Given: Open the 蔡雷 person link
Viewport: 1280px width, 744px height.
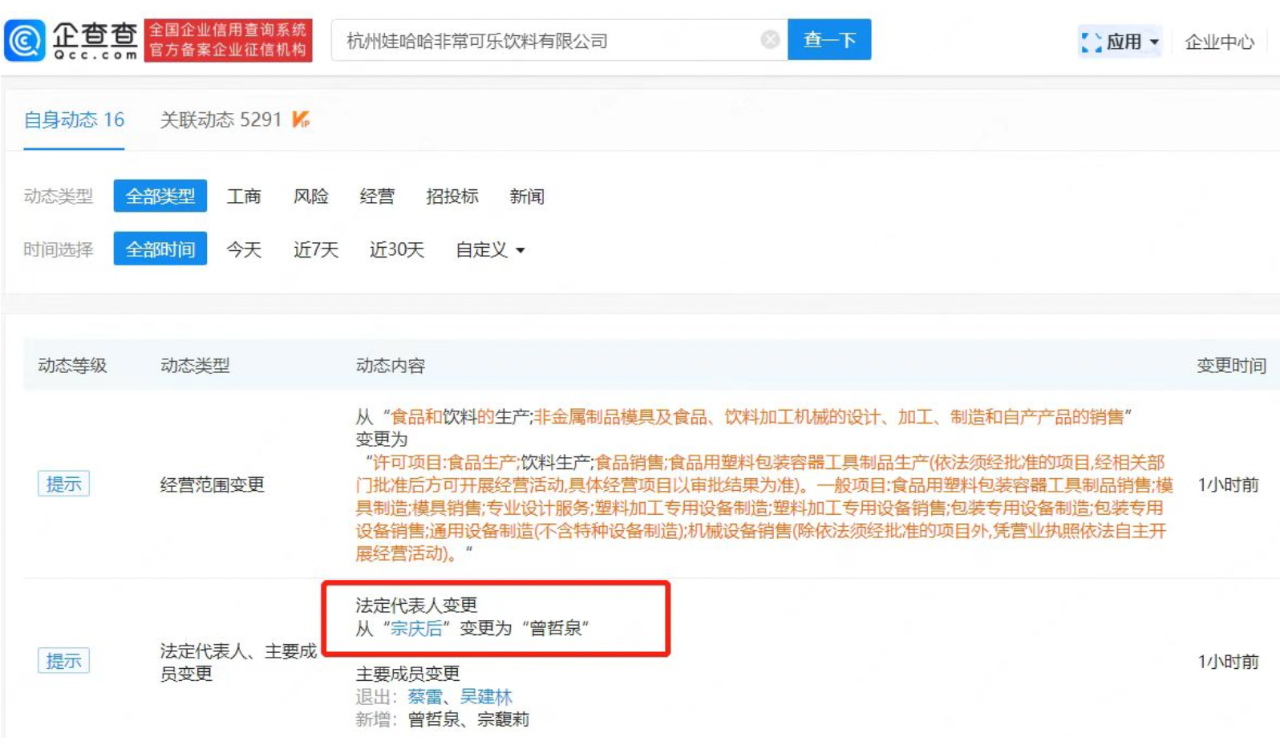Looking at the screenshot, I should 425,696.
